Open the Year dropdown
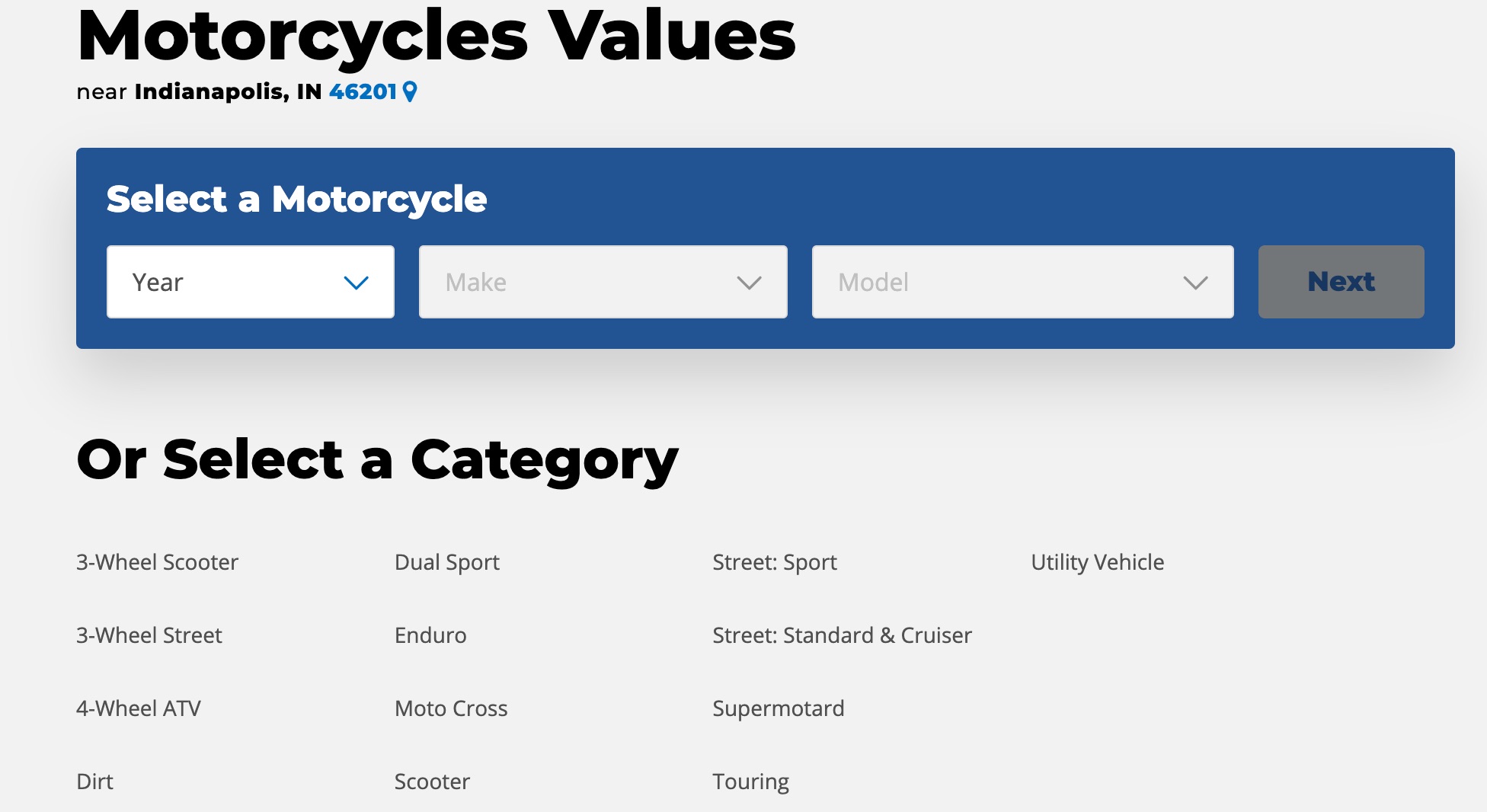Image resolution: width=1487 pixels, height=812 pixels. point(250,282)
